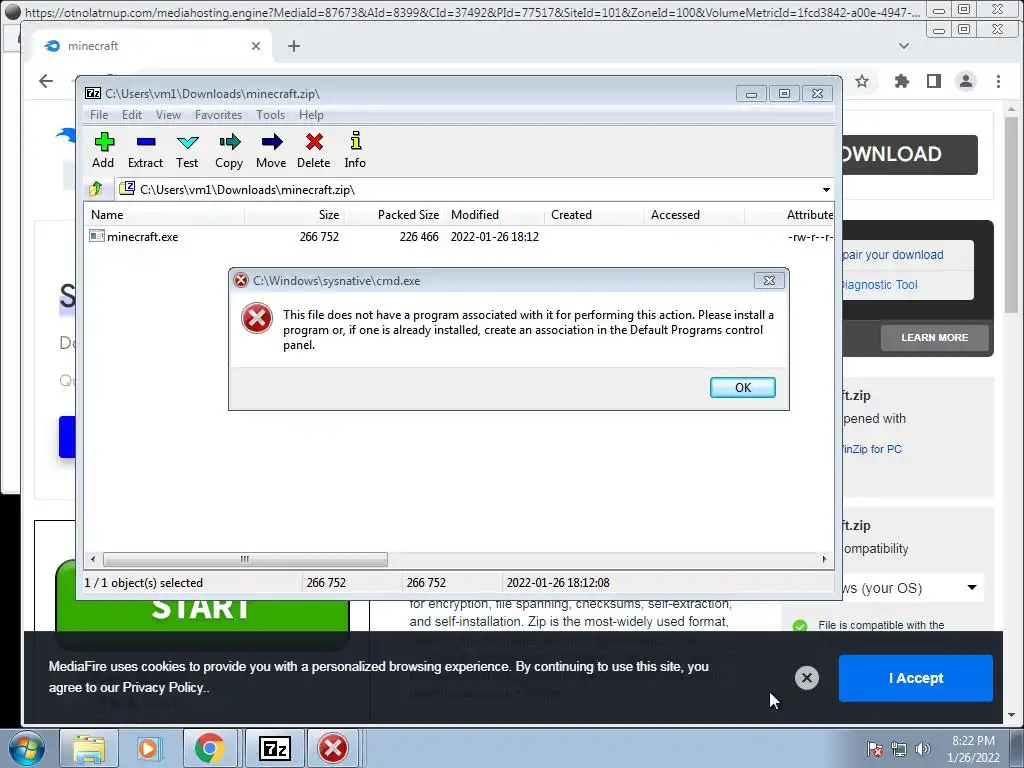
Task: Open the File menu in 7-Zip
Action: (x=99, y=115)
